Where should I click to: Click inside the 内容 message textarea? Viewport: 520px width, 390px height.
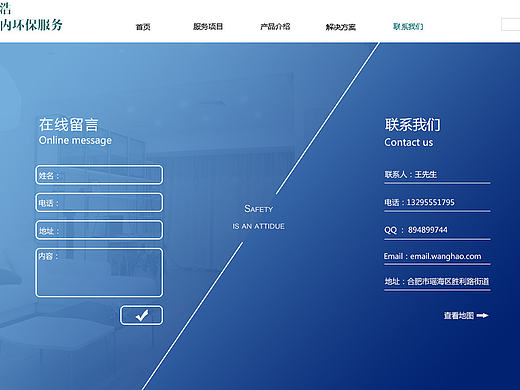pos(99,272)
